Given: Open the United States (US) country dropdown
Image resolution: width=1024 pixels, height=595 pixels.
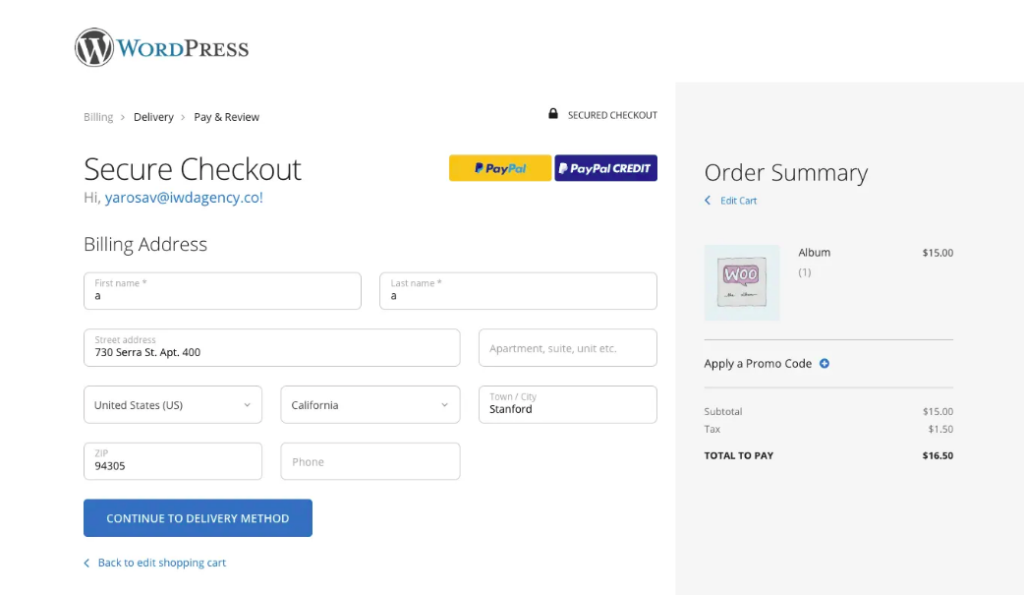Looking at the screenshot, I should point(173,404).
